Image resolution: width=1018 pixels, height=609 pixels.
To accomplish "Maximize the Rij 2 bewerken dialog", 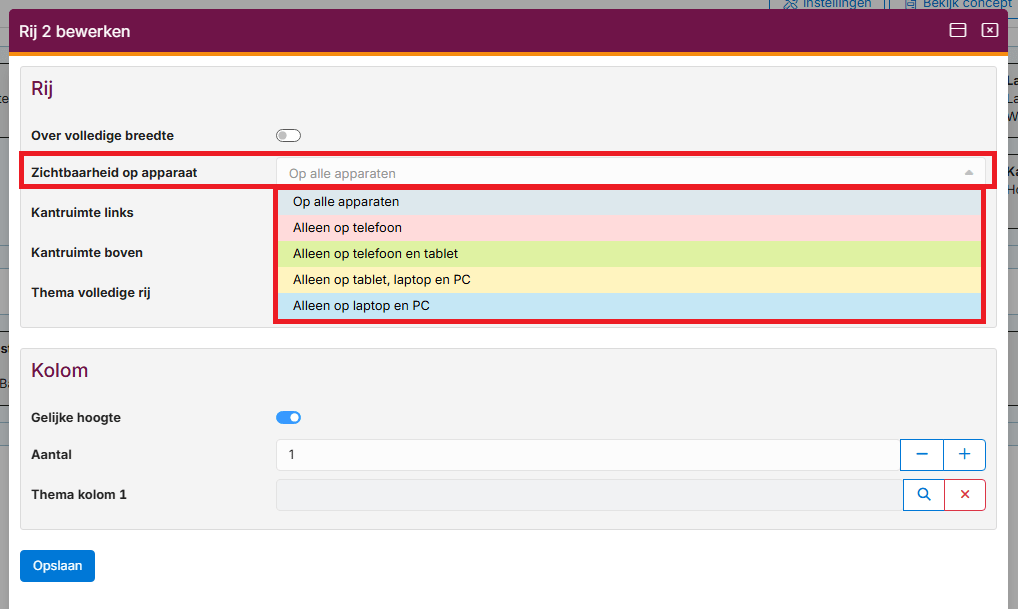I will click(x=957, y=30).
